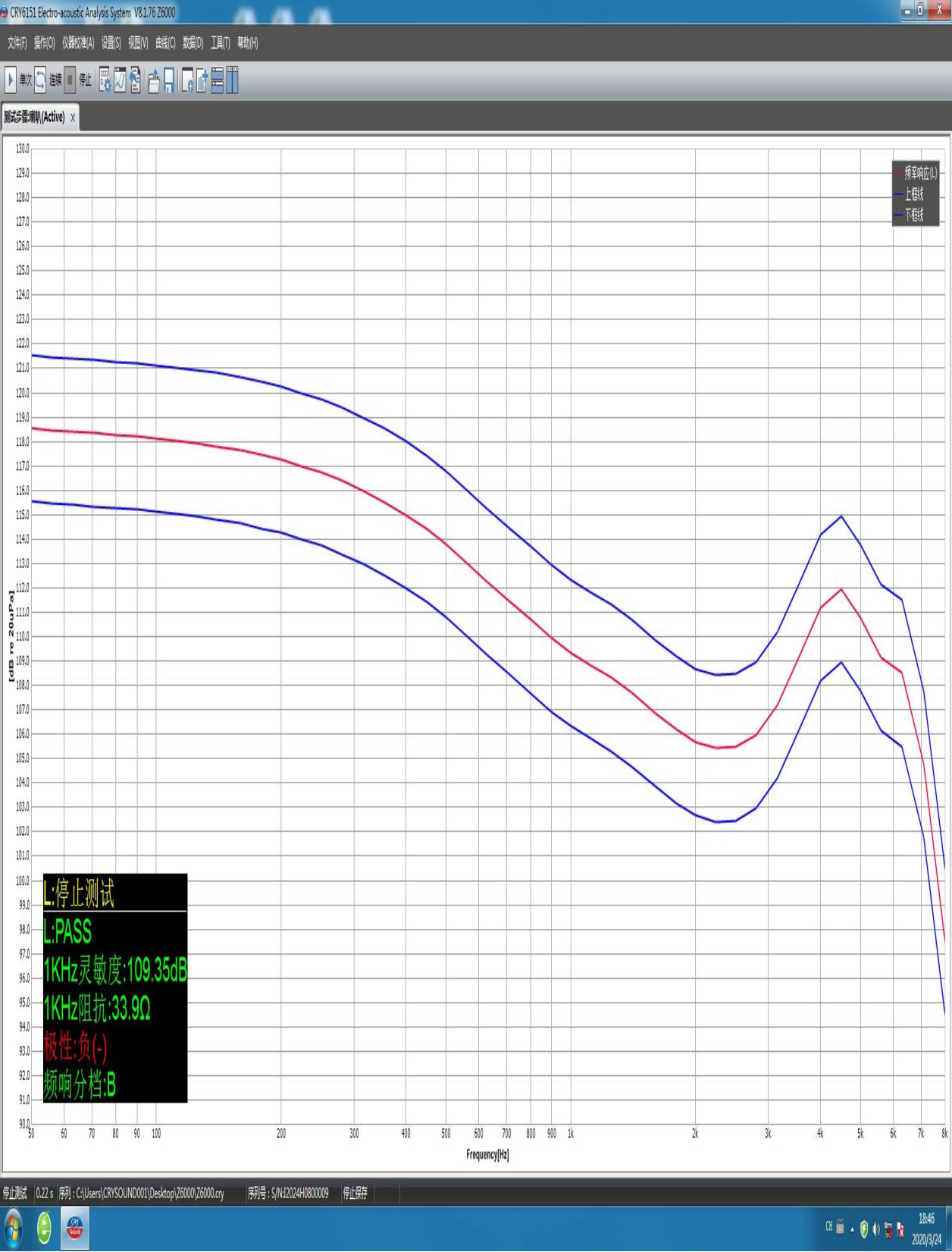Open the 工具(T) menu
The width and height of the screenshot is (952, 1252).
coord(221,43)
